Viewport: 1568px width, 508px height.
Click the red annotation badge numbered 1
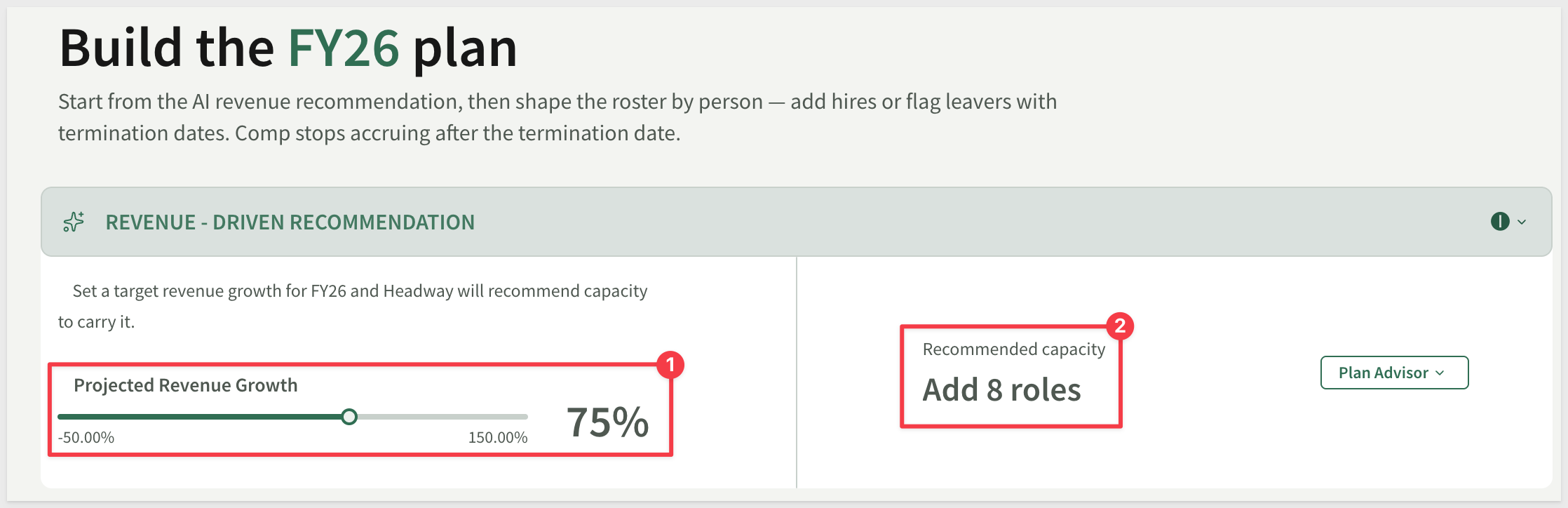tap(670, 365)
